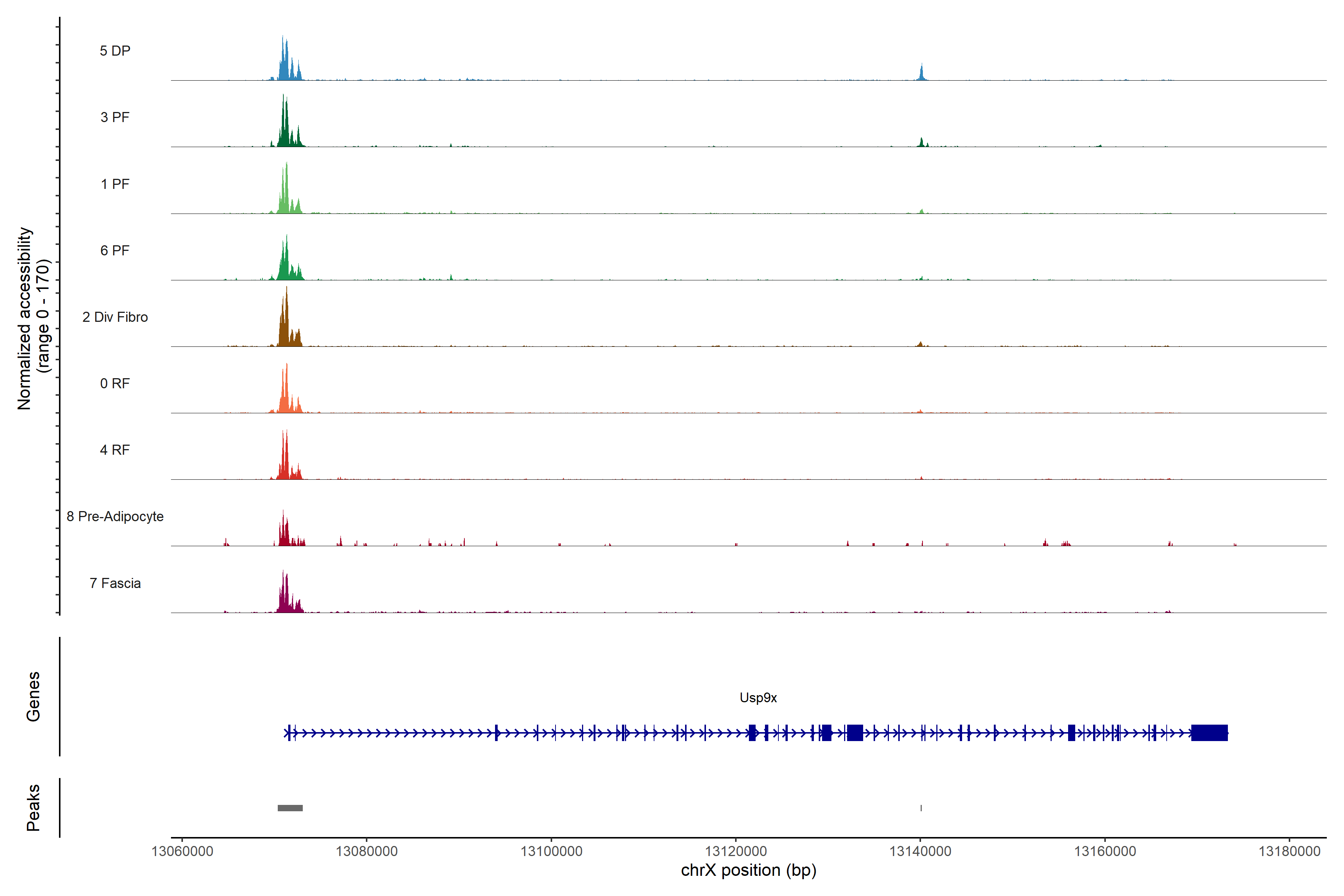
Task: Click the 5 DP track label
Action: point(115,51)
